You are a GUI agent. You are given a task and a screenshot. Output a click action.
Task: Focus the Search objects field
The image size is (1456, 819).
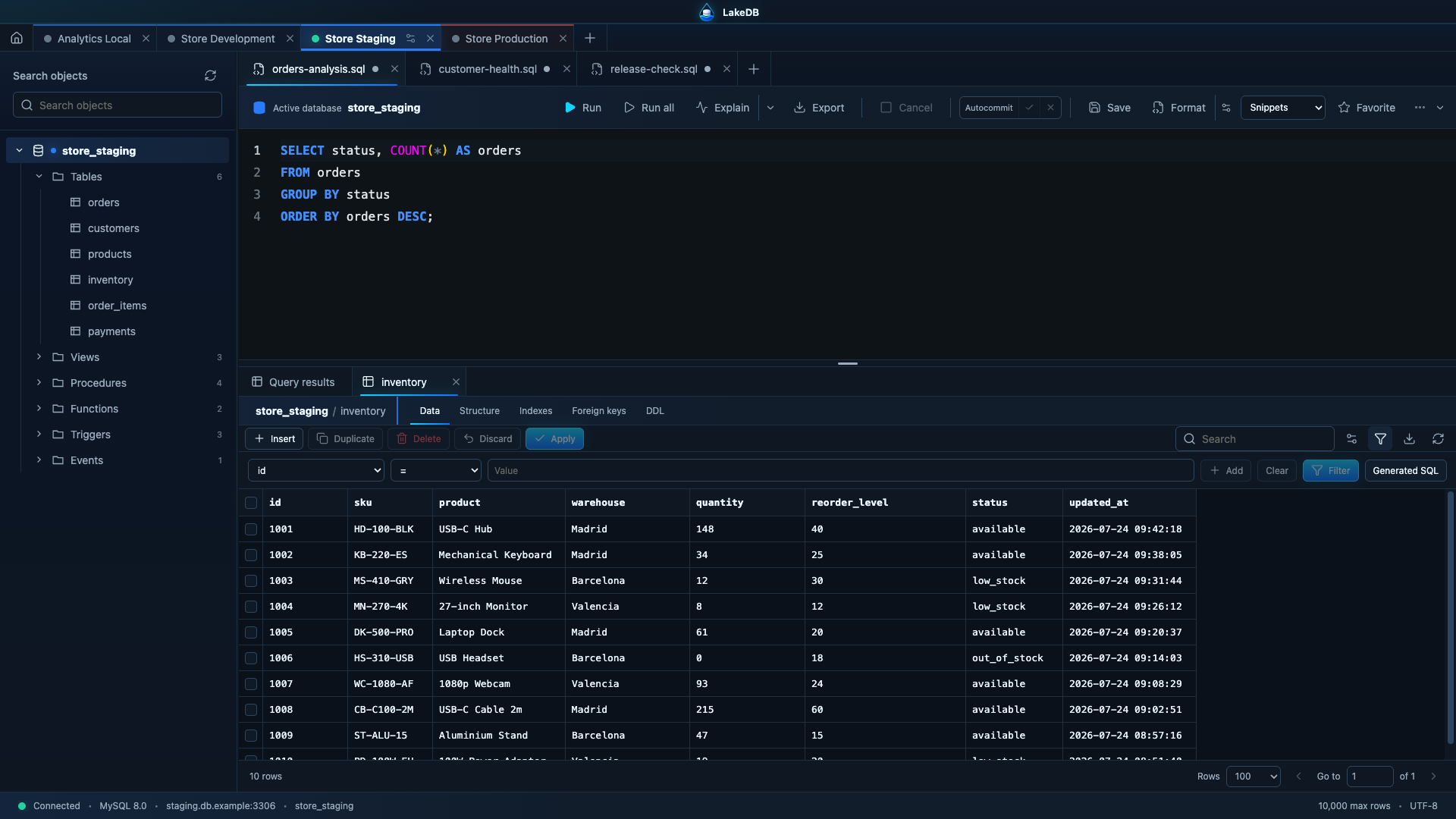click(118, 105)
